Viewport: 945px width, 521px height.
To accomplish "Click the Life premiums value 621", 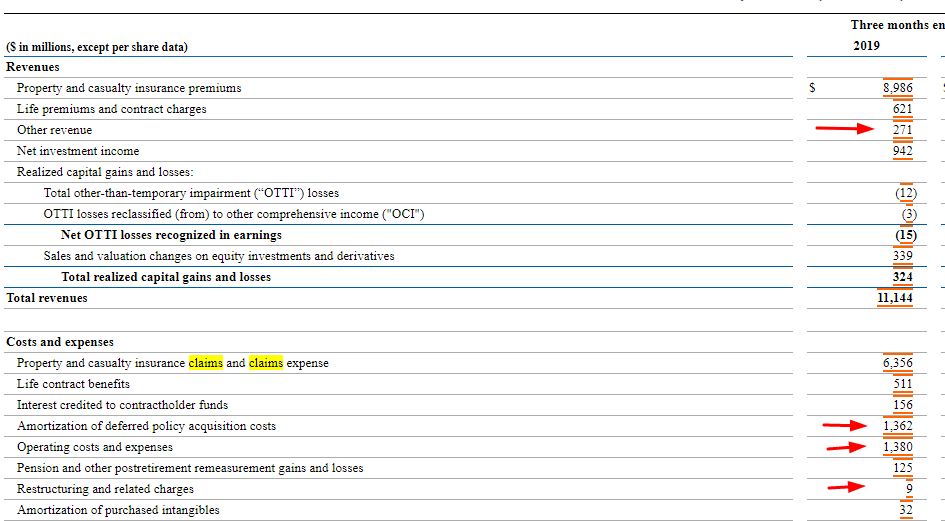I will coord(902,109).
